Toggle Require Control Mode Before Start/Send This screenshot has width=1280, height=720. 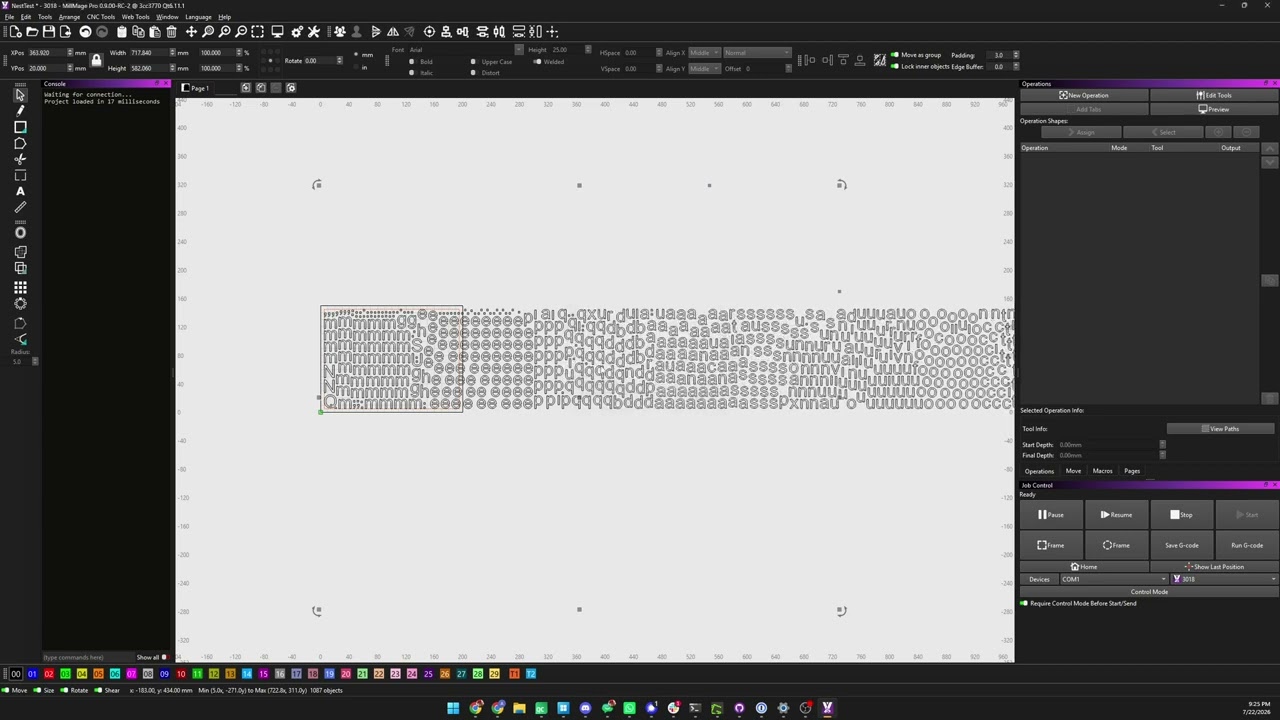1024,604
